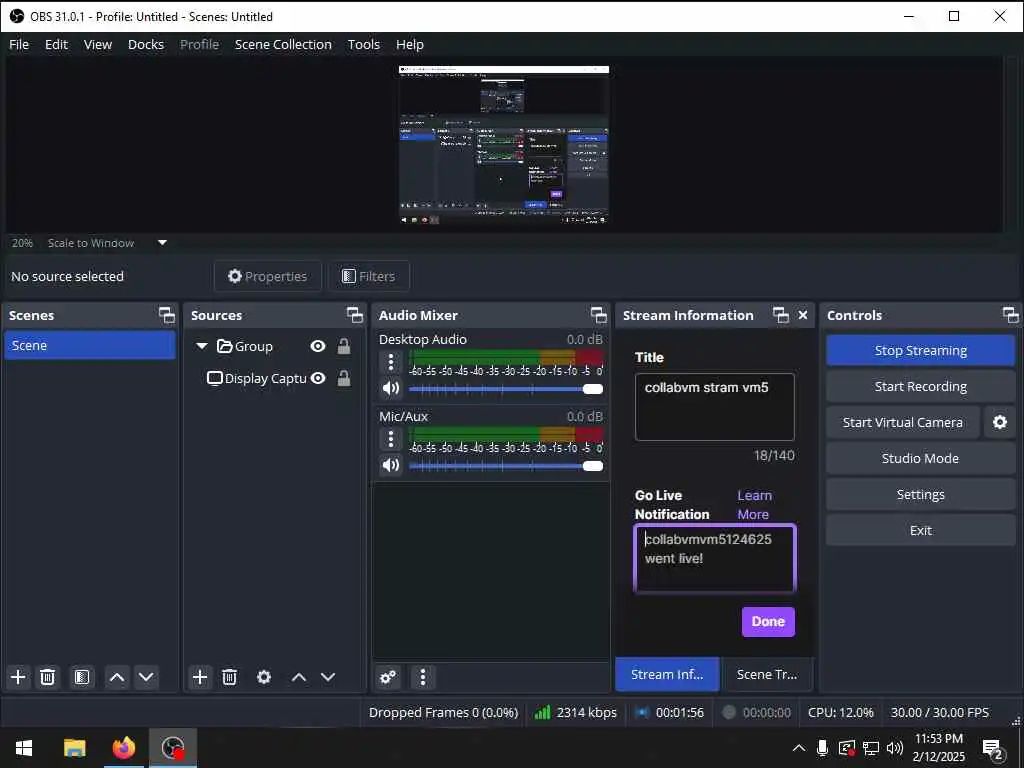Open source properties gear icon
1024x768 pixels.
click(x=264, y=677)
